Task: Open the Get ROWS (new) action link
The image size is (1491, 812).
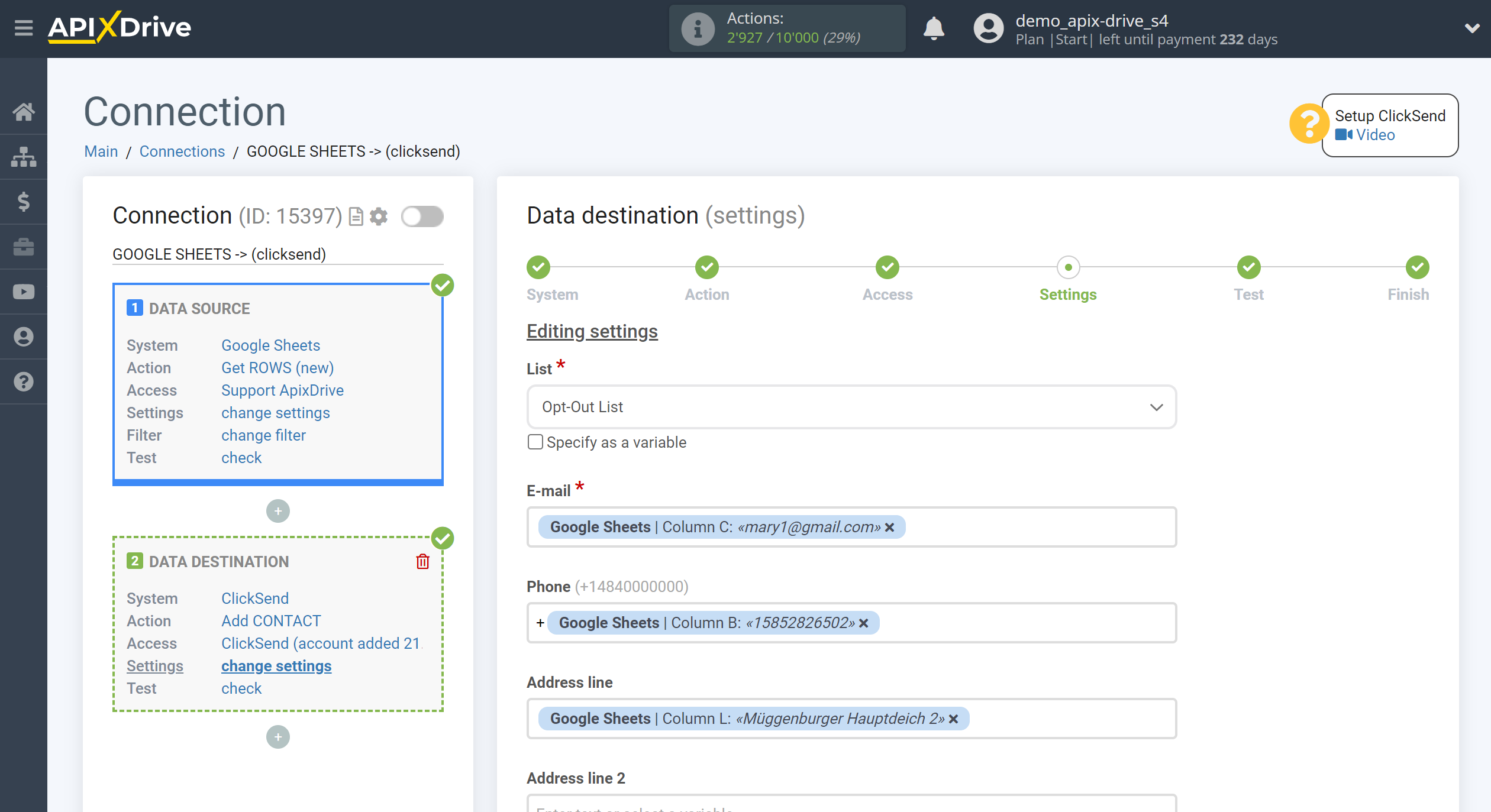Action: 277,368
